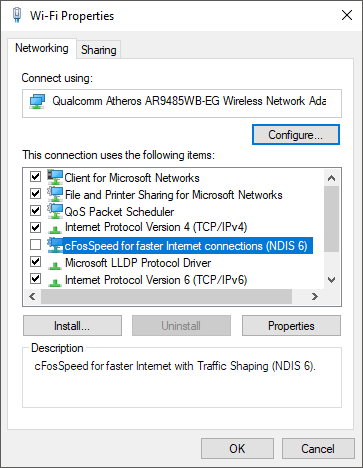Click the Properties button
The height and width of the screenshot is (468, 363).
(x=291, y=326)
